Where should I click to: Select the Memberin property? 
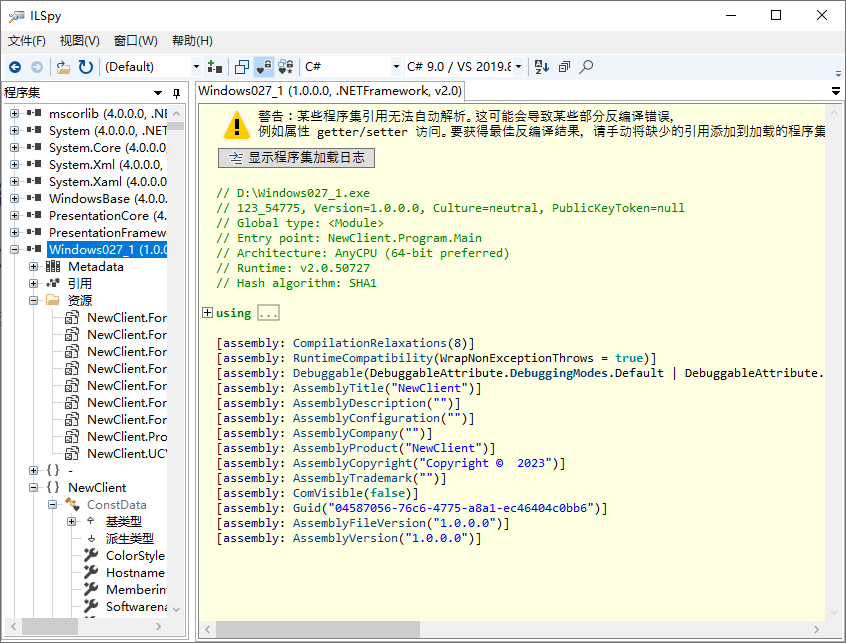pos(136,590)
